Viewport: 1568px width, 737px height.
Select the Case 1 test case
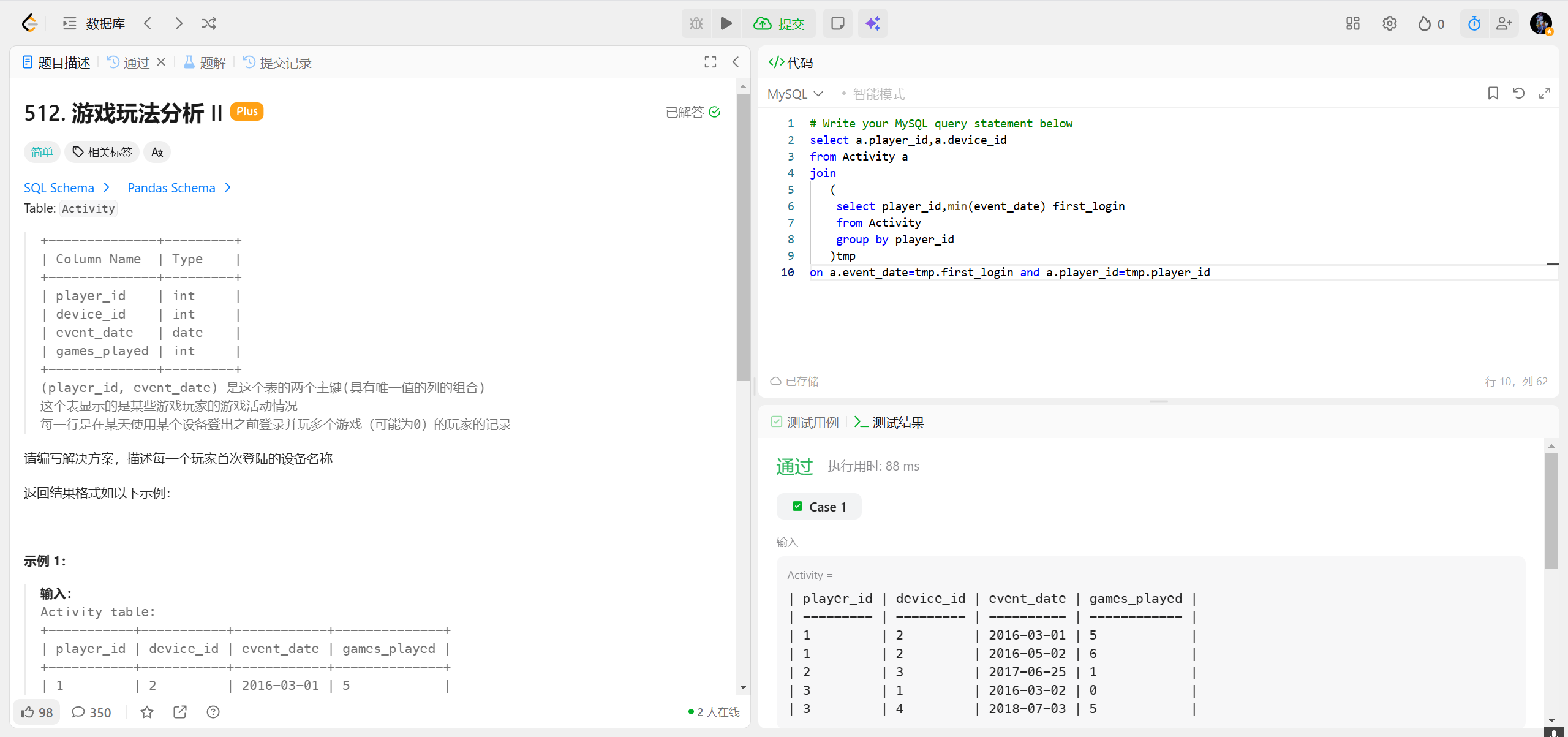[x=819, y=507]
